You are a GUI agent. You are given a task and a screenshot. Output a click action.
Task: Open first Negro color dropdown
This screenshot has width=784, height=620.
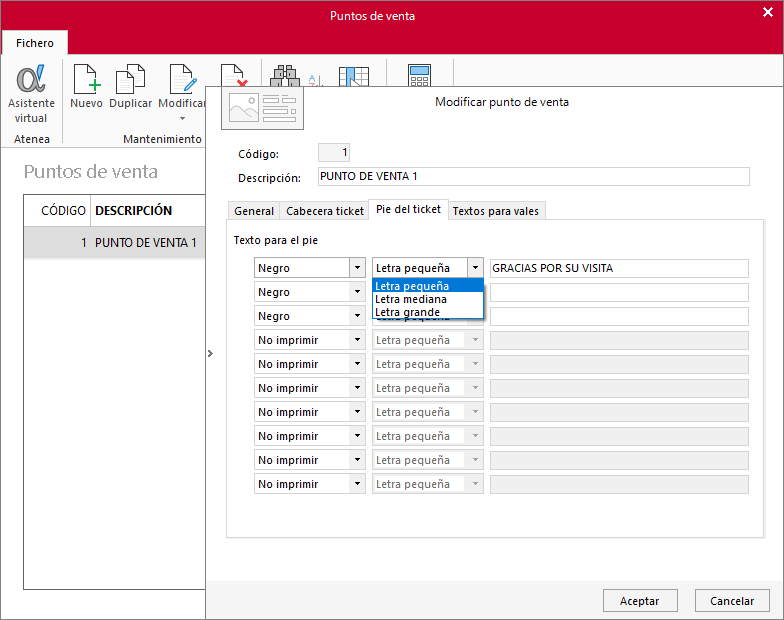[310, 268]
